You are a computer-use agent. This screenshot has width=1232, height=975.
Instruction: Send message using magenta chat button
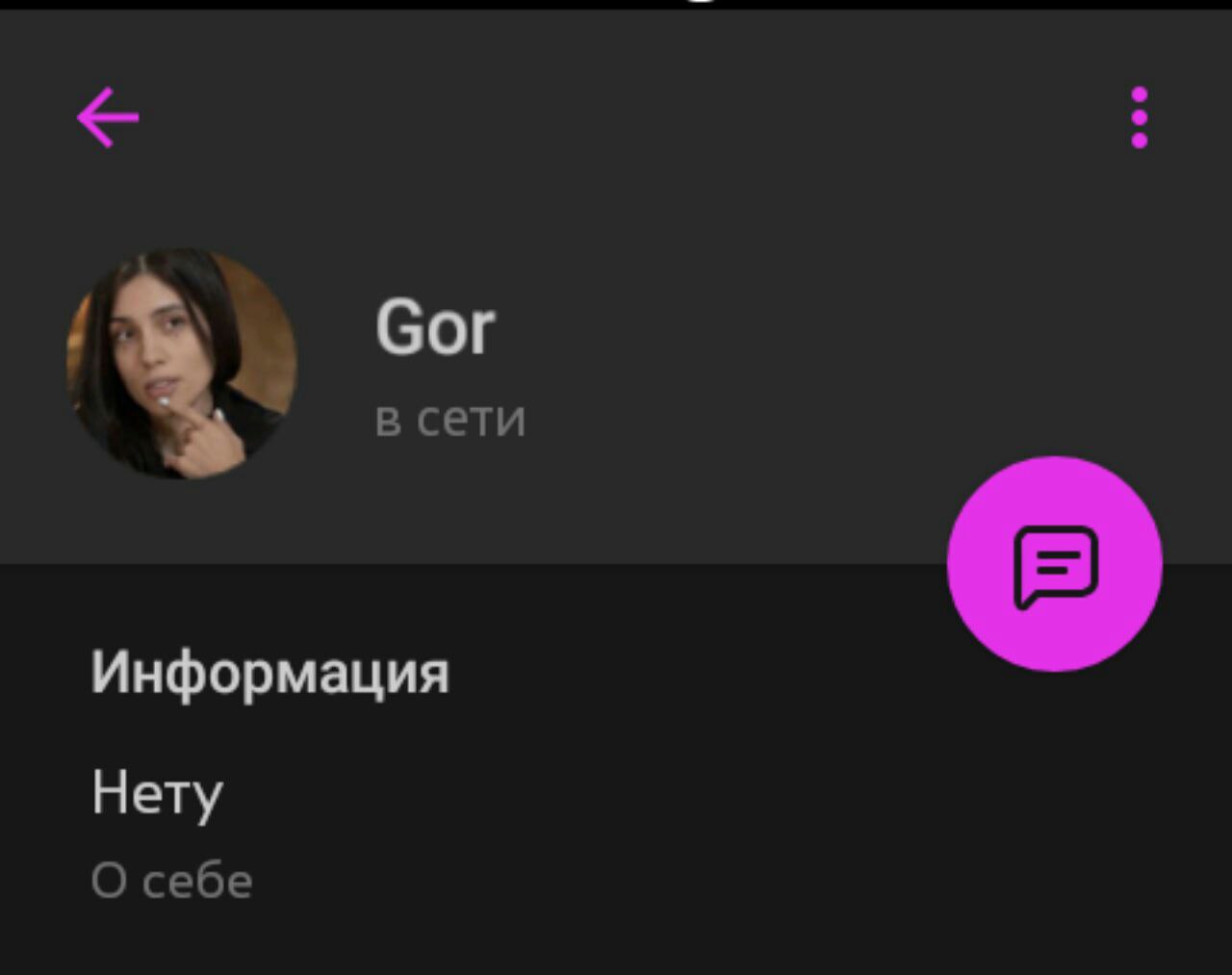point(1055,564)
